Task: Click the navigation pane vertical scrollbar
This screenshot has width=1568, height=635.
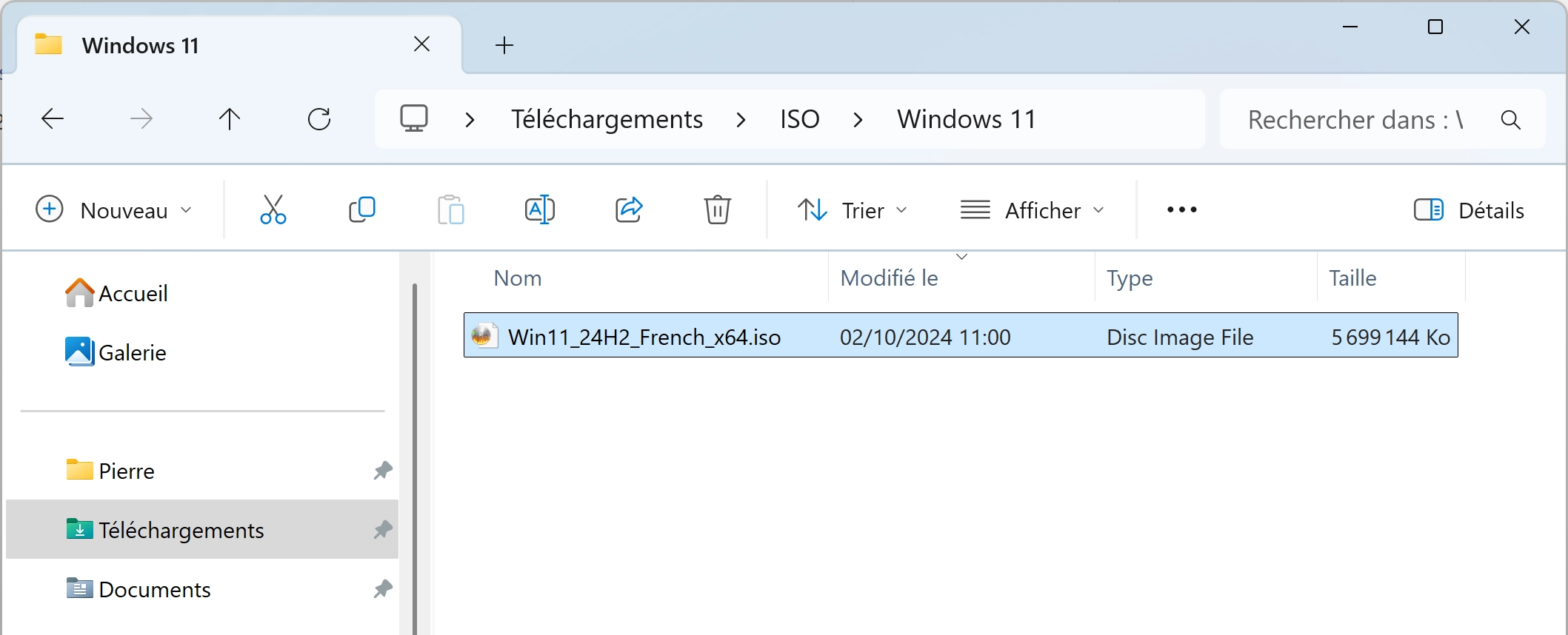Action: (415, 459)
